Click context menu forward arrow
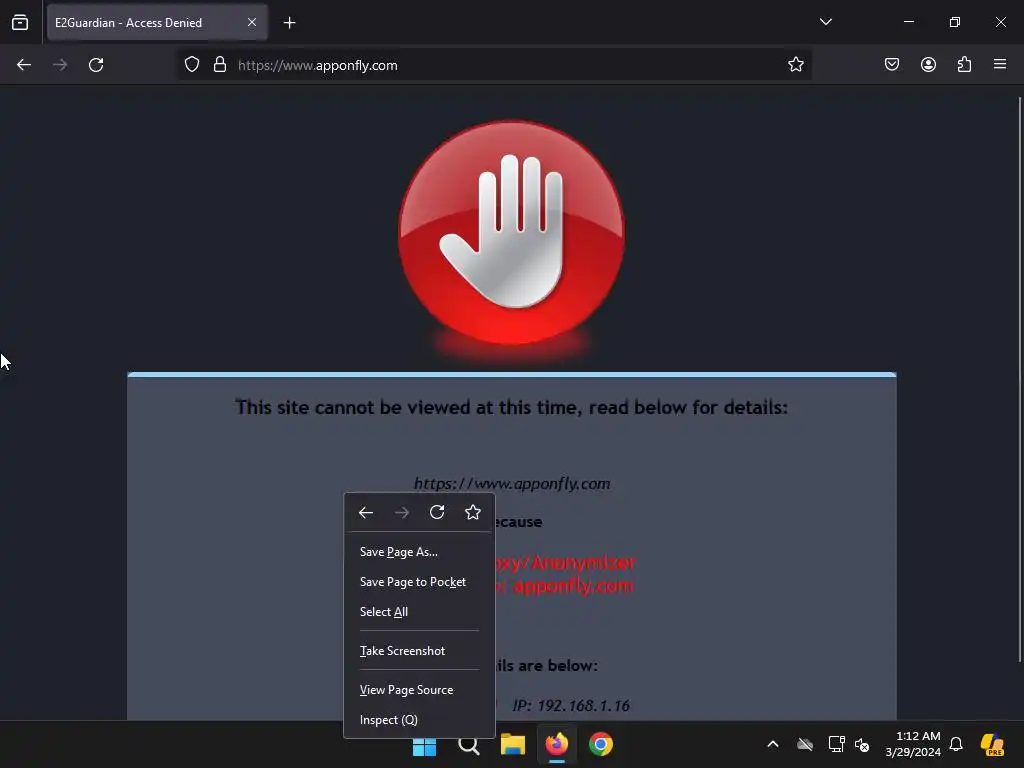The height and width of the screenshot is (768, 1024). click(x=402, y=513)
